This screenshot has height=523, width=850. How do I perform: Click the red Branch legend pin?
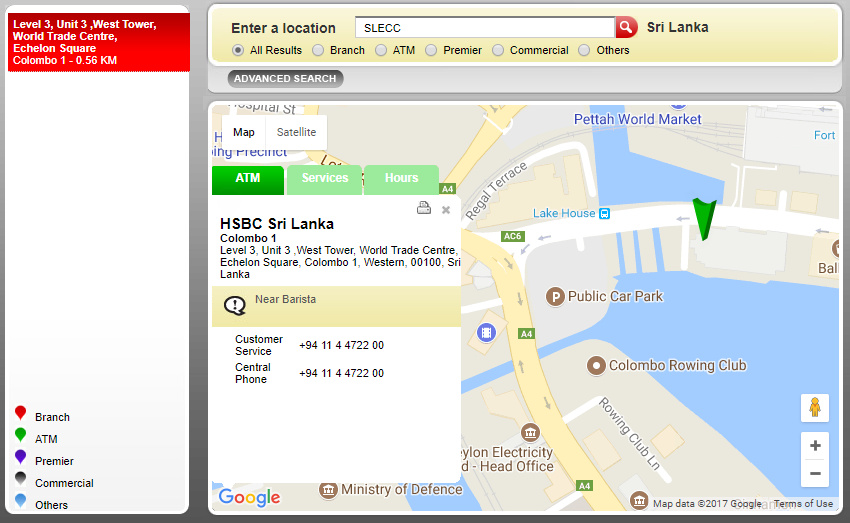pos(21,414)
